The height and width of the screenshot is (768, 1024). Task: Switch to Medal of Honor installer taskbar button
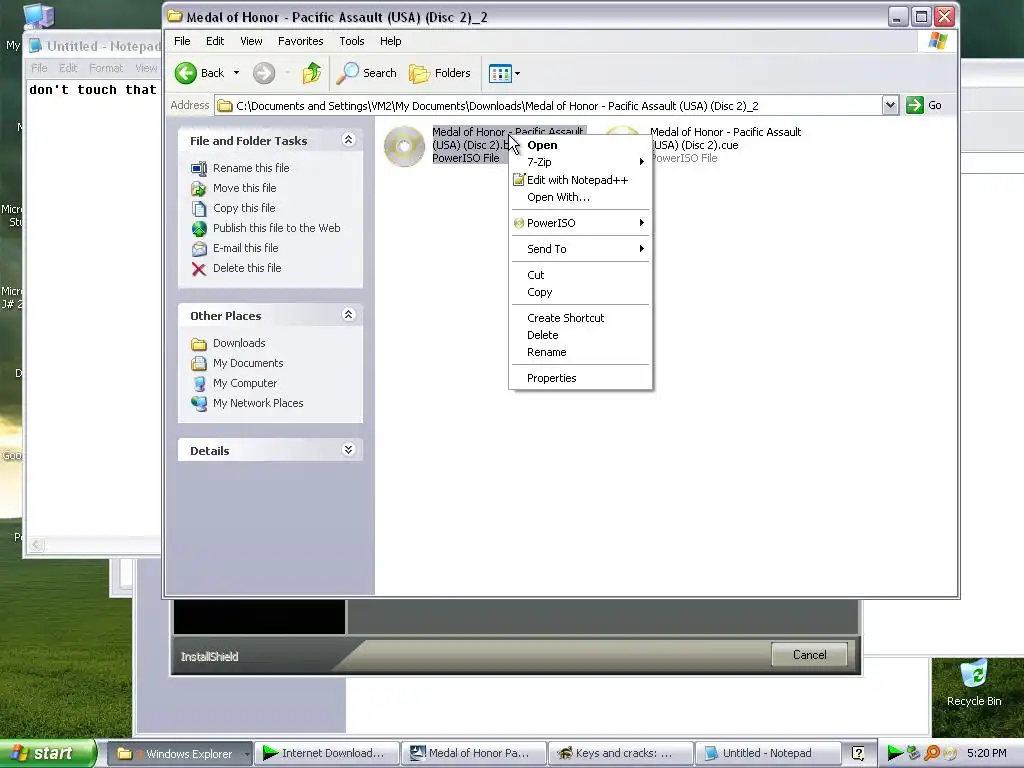click(x=473, y=754)
